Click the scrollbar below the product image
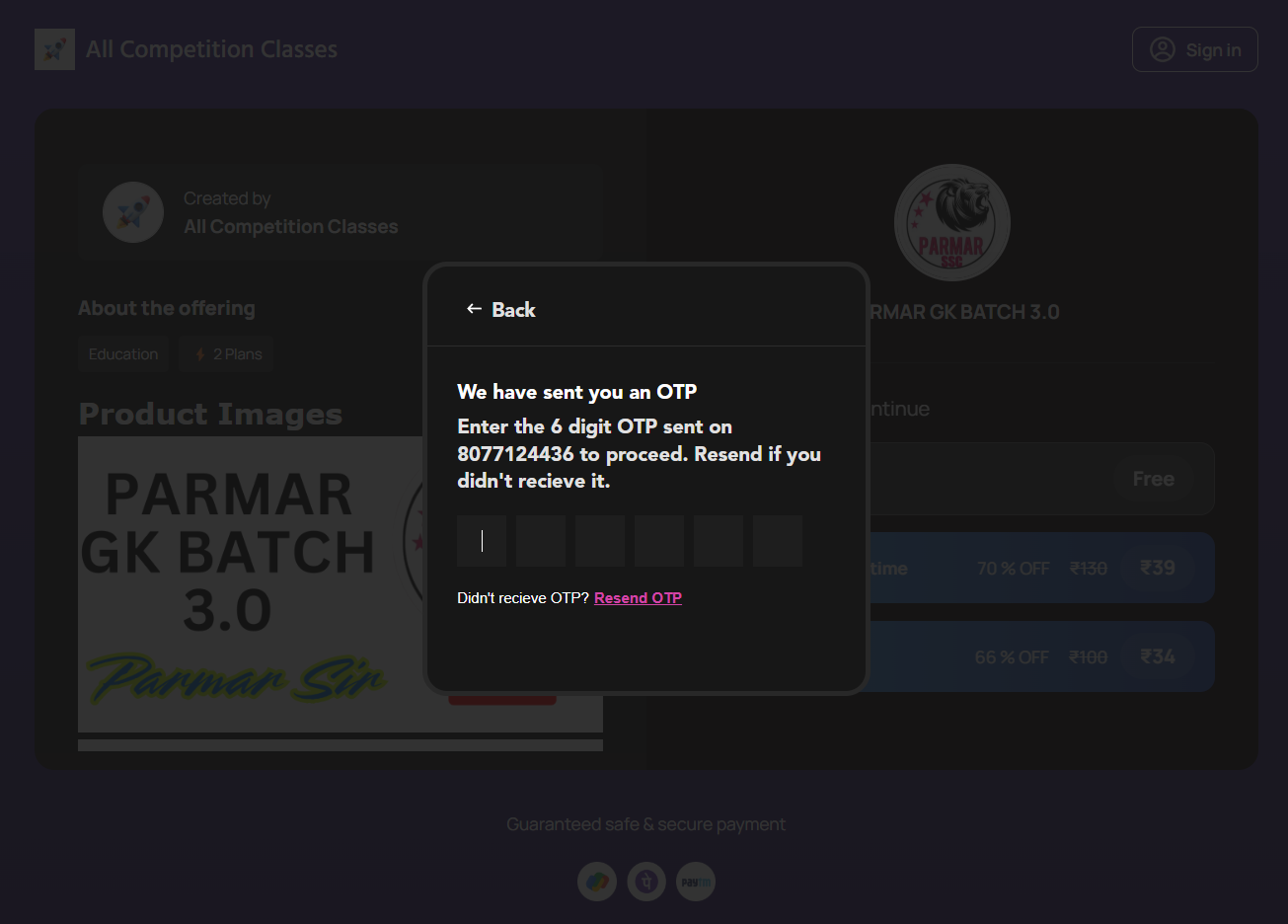 point(341,744)
